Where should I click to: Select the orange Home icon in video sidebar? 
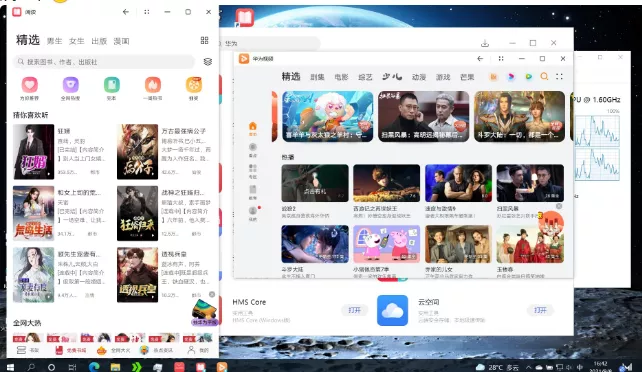(253, 129)
